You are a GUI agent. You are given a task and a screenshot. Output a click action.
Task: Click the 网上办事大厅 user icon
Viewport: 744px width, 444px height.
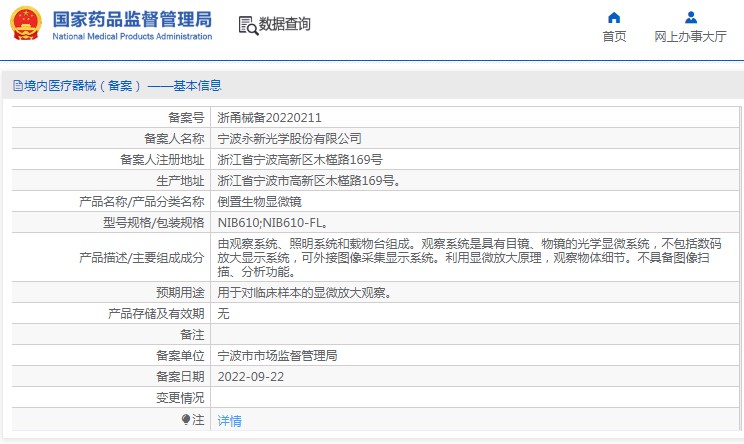(x=691, y=18)
